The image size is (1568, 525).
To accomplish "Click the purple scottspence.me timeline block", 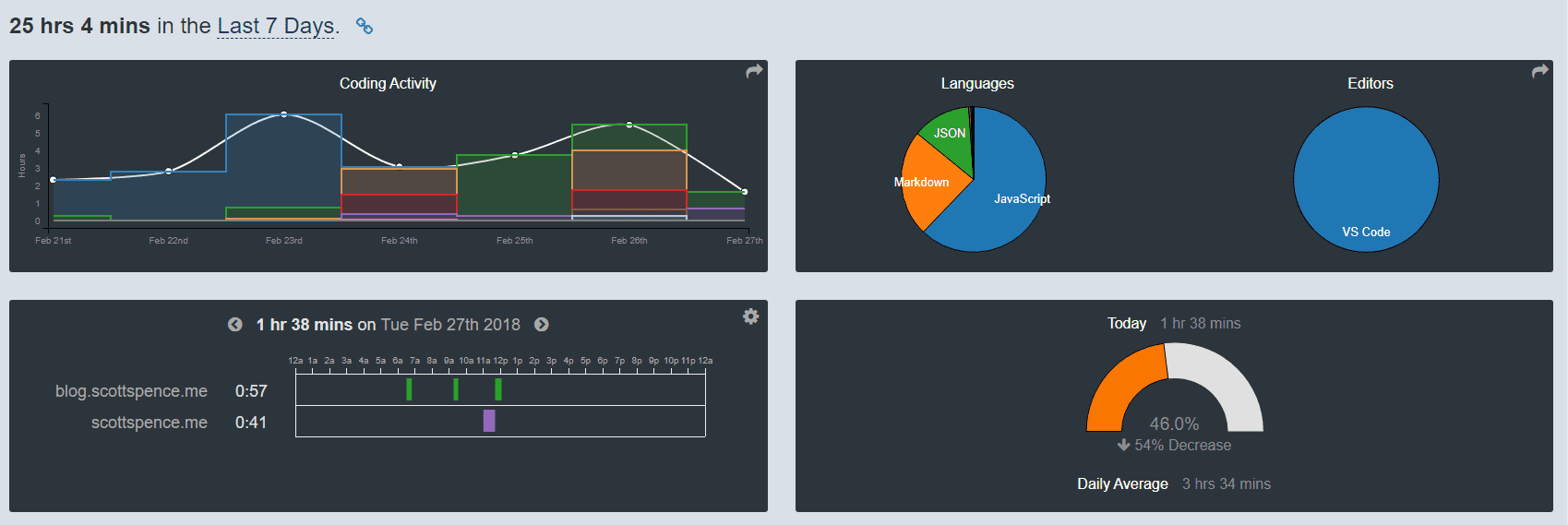I will pyautogui.click(x=489, y=421).
